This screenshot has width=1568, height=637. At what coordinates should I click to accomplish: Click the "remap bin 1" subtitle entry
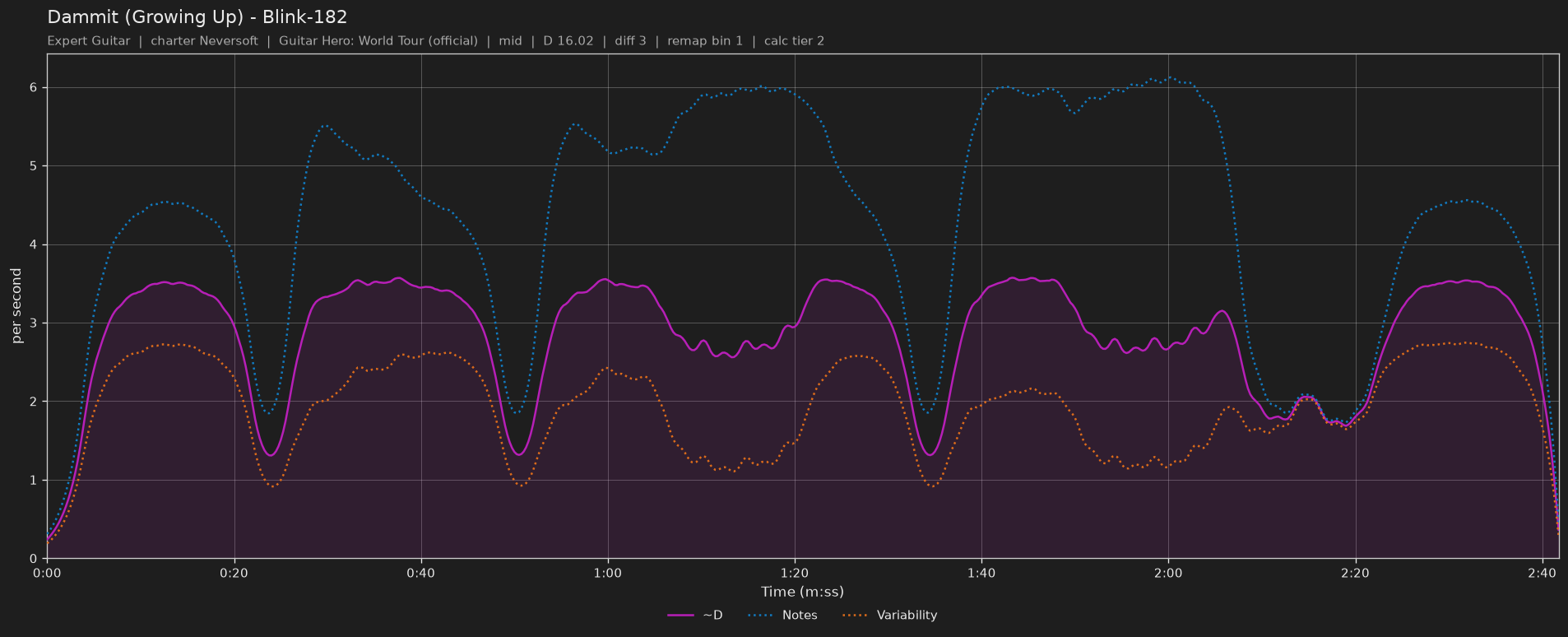point(705,41)
